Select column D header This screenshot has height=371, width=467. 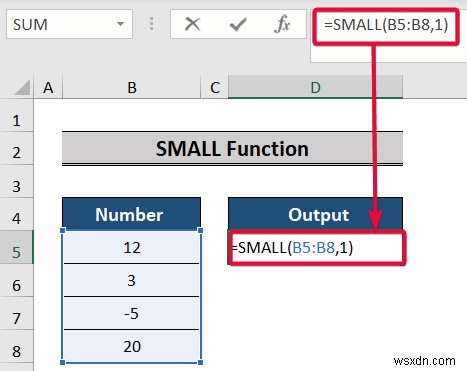coord(315,88)
